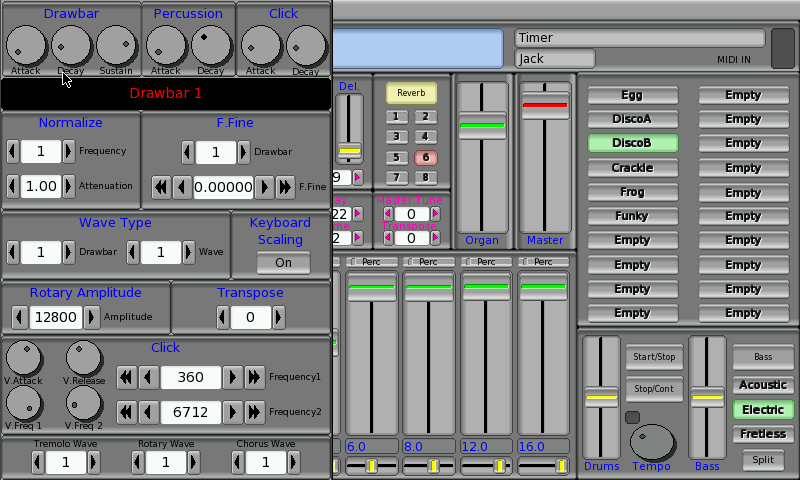Toggle the Reverb button
The image size is (800, 480).
click(x=411, y=93)
